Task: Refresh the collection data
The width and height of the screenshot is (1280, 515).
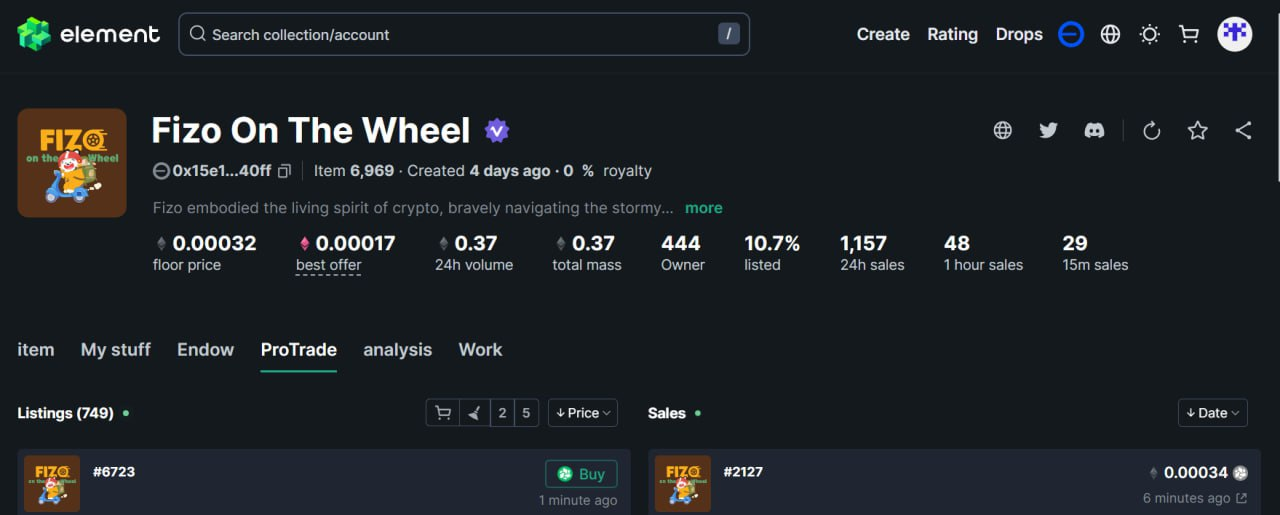Action: click(x=1151, y=130)
